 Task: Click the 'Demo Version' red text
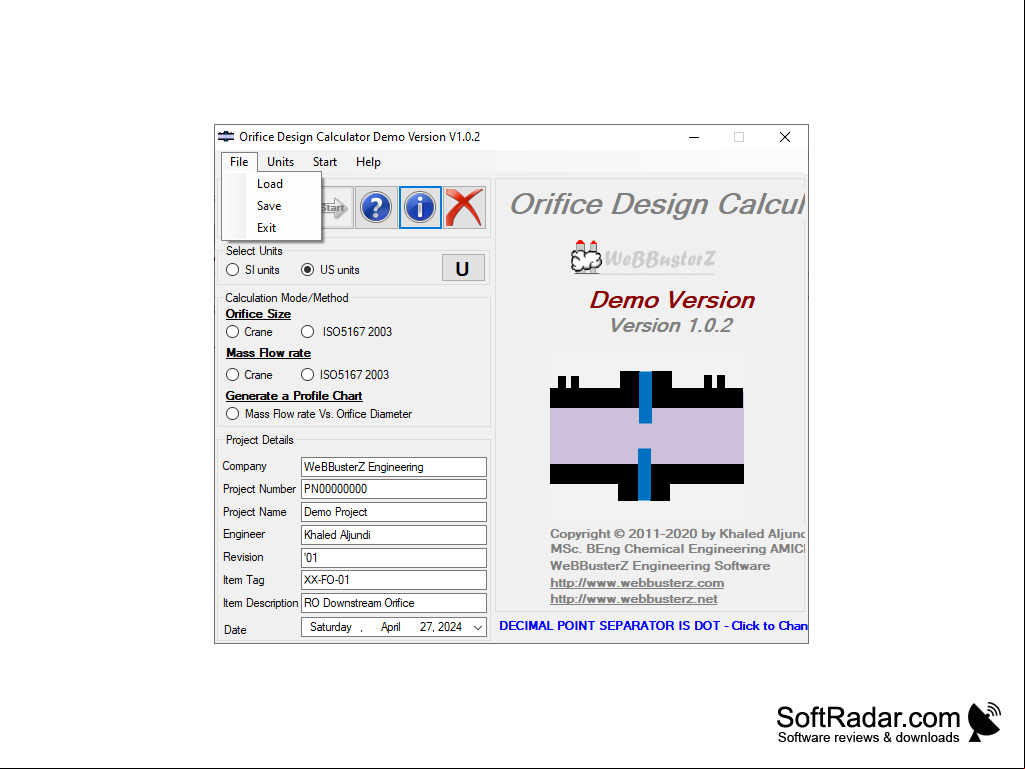[x=672, y=300]
